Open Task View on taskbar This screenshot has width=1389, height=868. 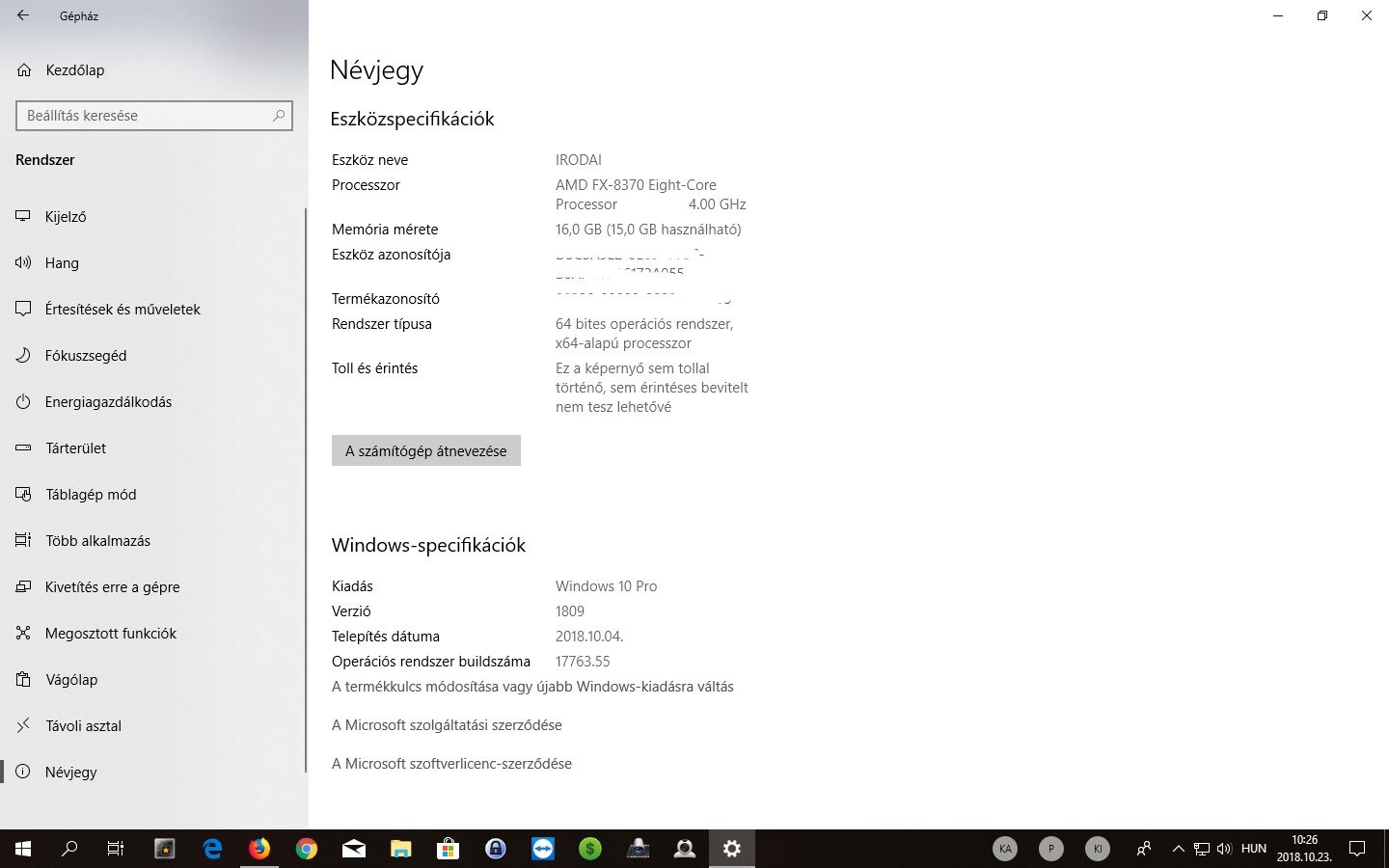point(116,849)
